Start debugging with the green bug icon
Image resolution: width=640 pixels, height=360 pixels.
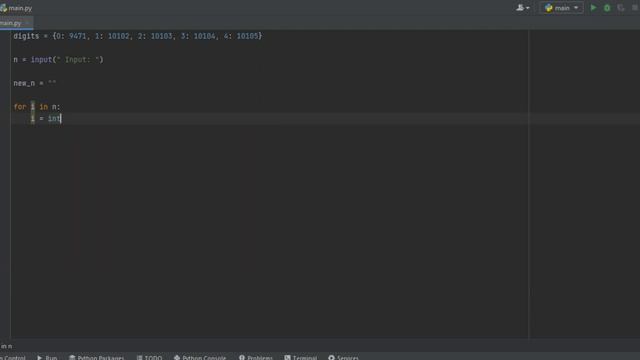coord(607,8)
